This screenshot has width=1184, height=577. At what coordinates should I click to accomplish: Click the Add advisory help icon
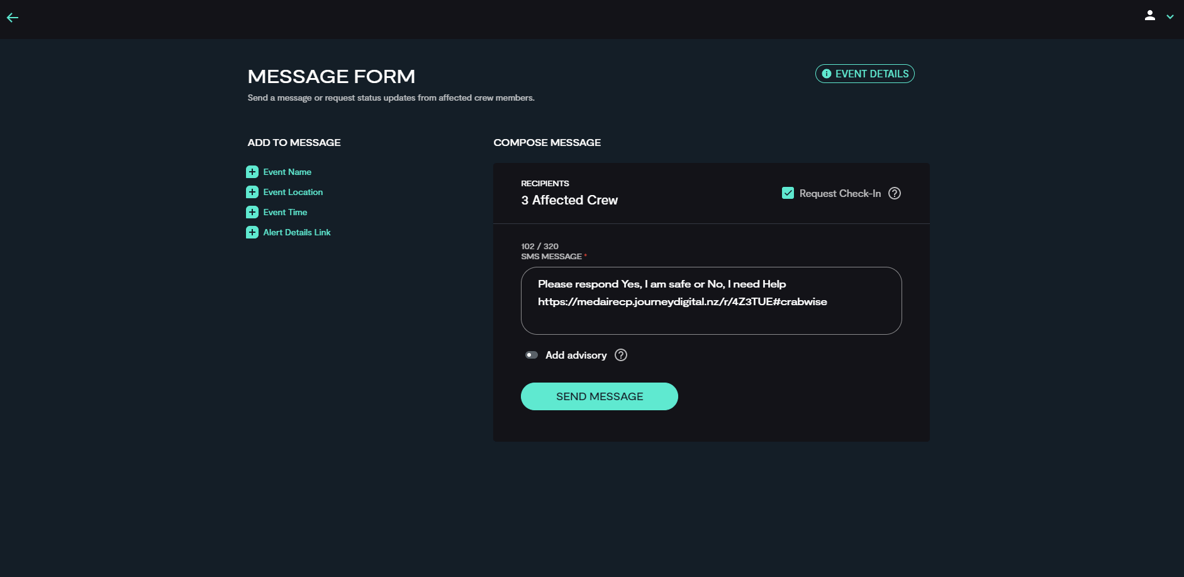[620, 355]
